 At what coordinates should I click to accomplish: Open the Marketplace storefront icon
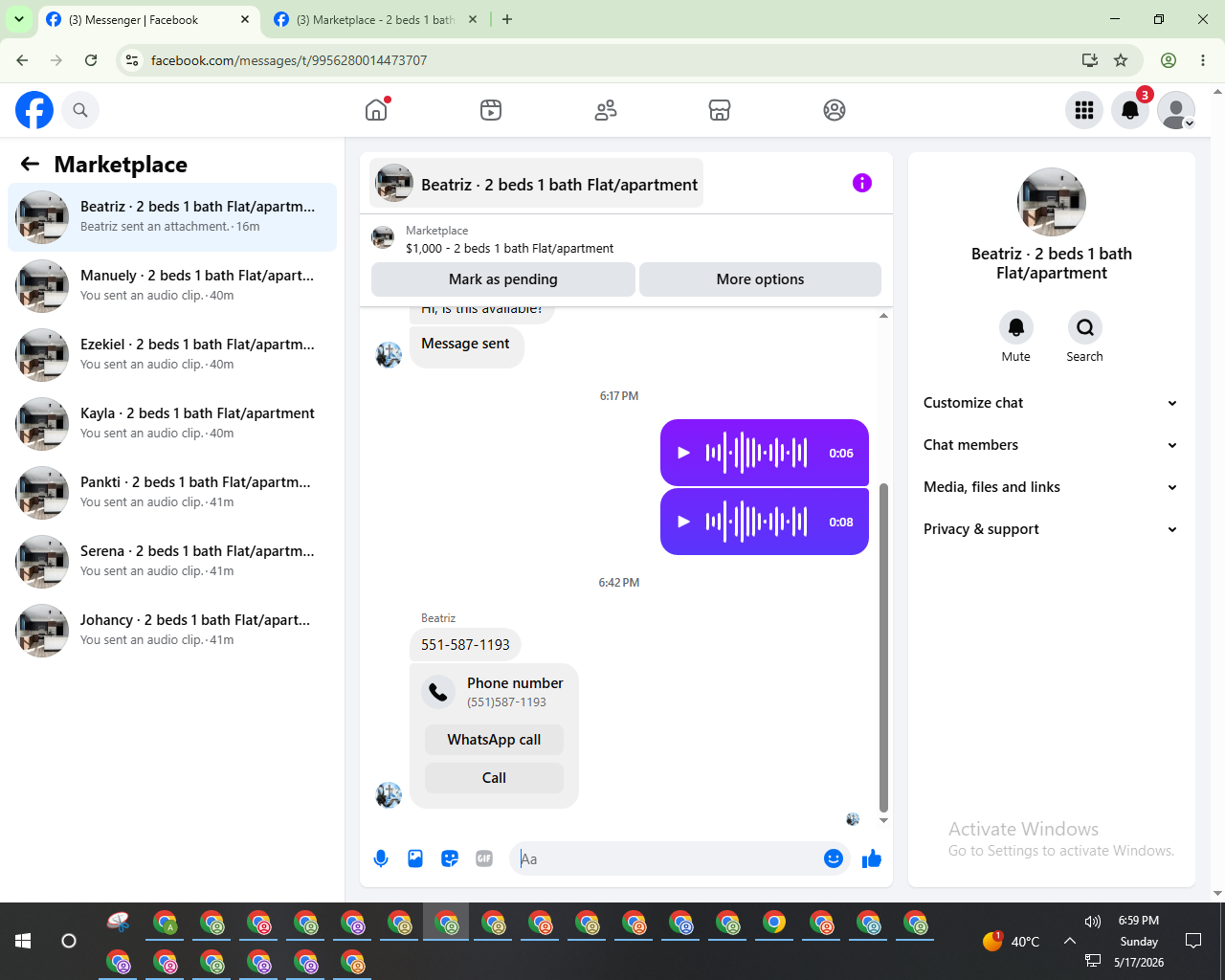[x=720, y=110]
